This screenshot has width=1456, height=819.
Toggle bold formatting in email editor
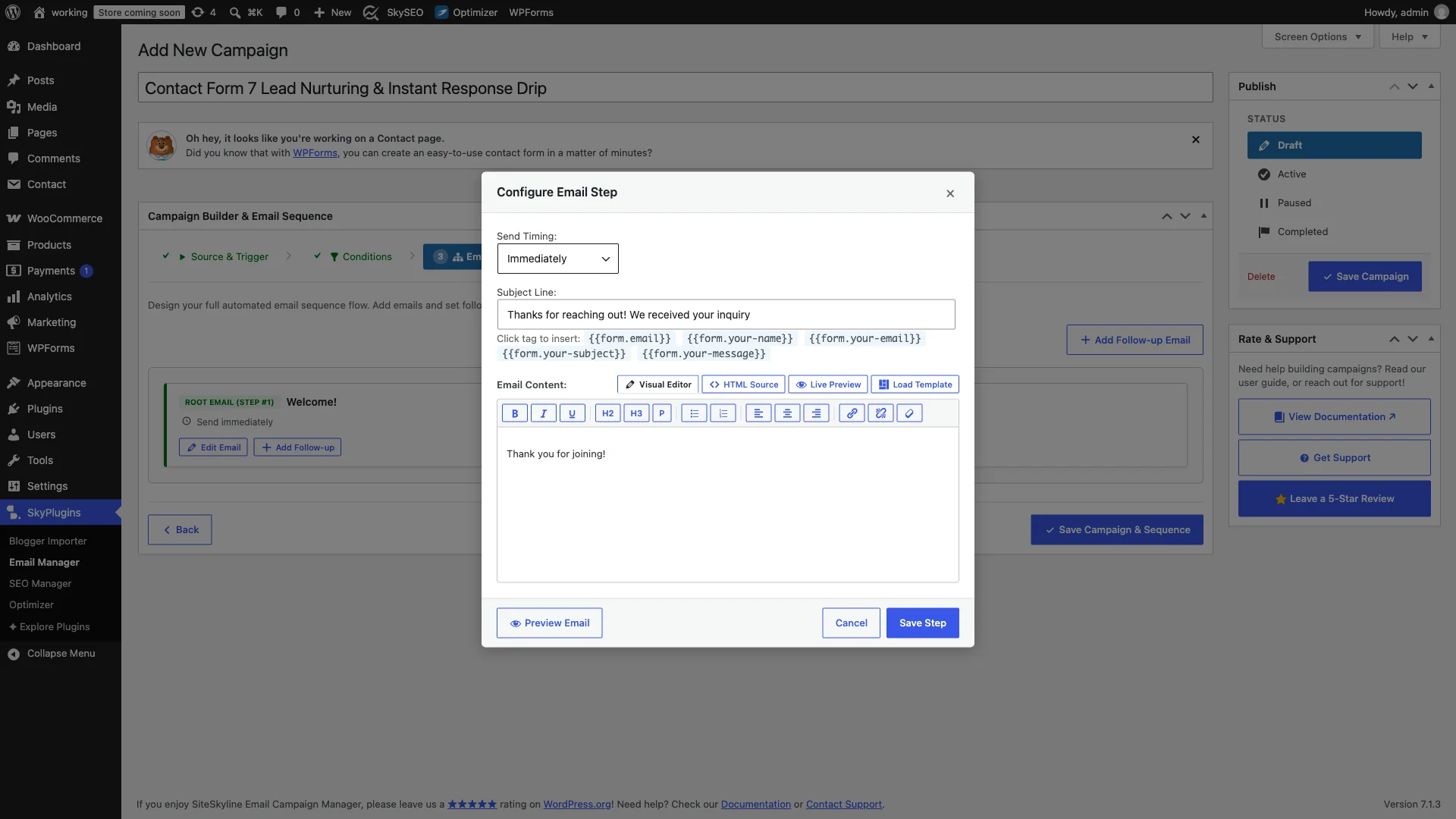click(x=514, y=413)
